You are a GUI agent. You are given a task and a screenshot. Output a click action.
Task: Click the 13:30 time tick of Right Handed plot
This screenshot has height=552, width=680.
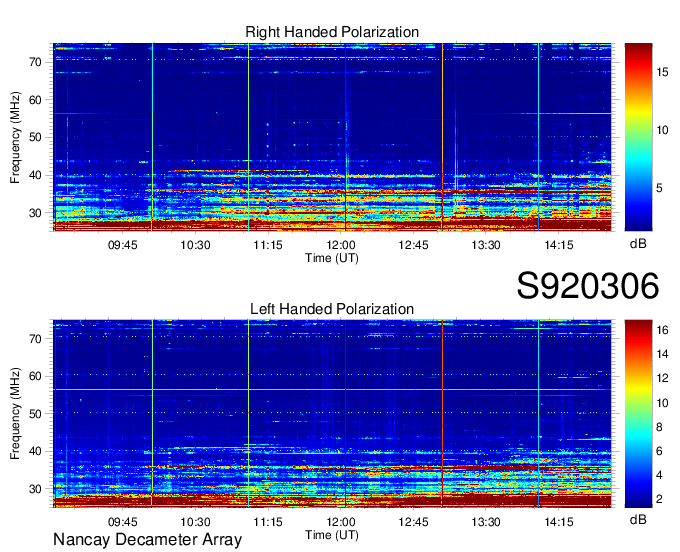486,245
